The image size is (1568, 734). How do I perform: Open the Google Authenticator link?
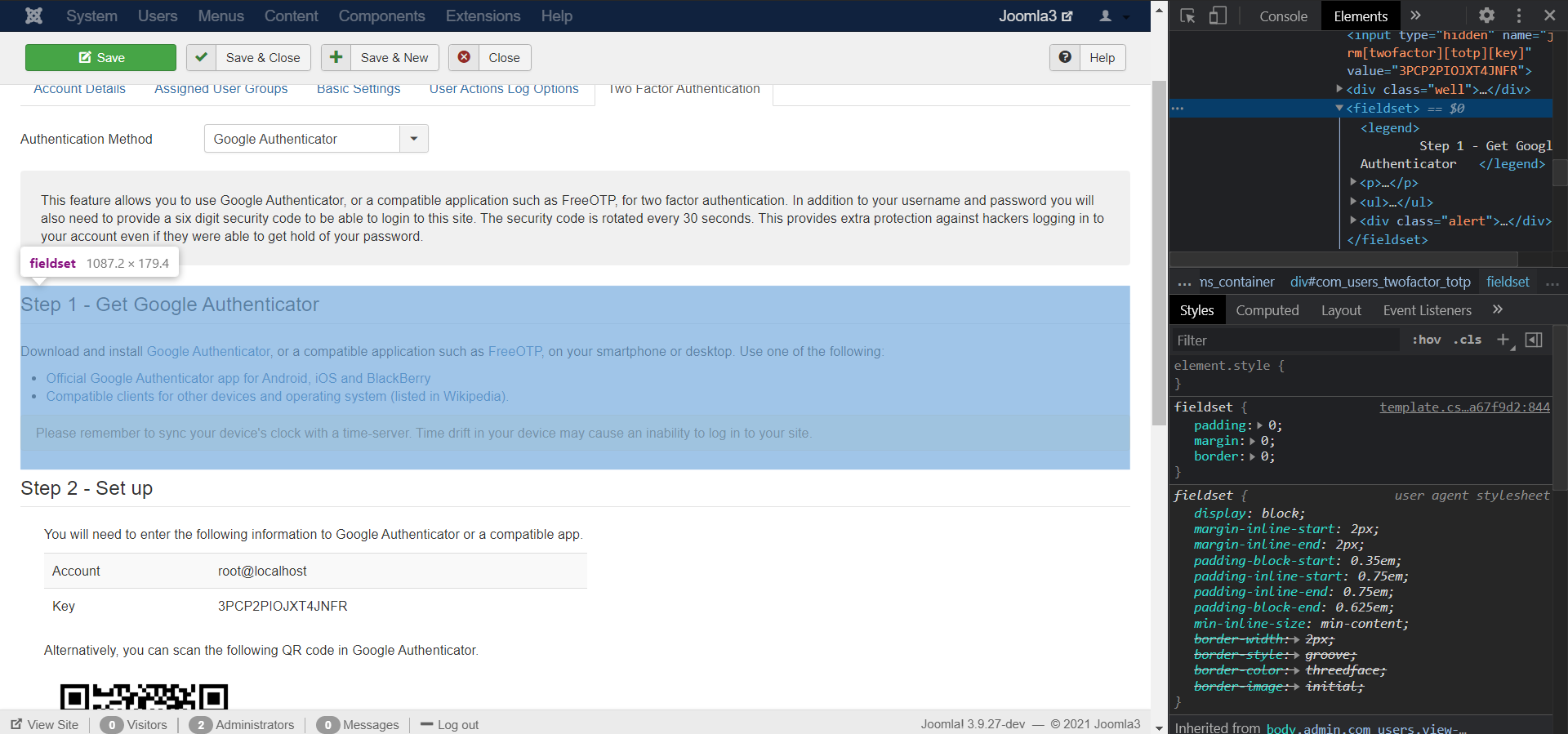(208, 351)
